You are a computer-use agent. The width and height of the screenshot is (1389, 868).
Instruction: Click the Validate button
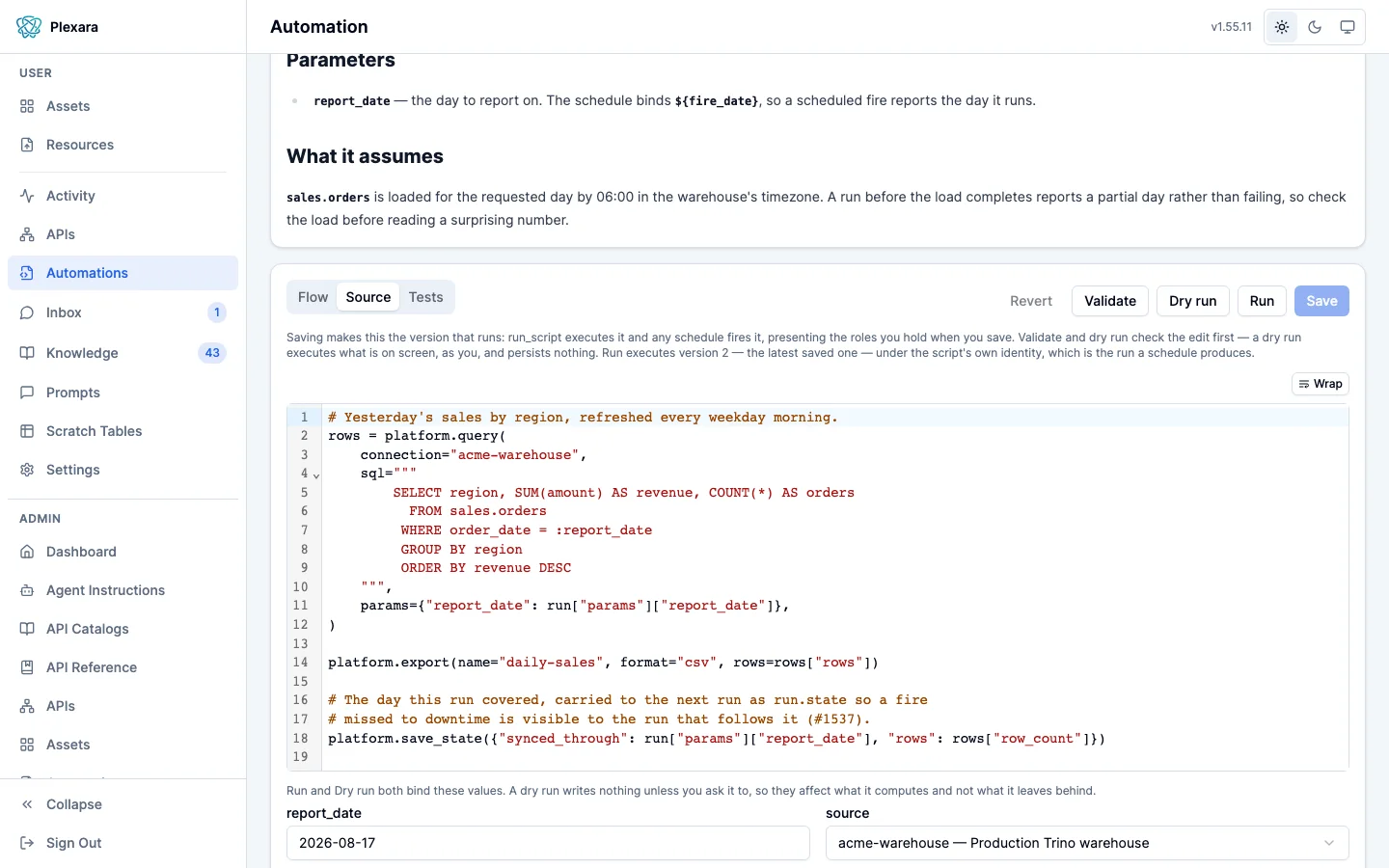(1110, 301)
